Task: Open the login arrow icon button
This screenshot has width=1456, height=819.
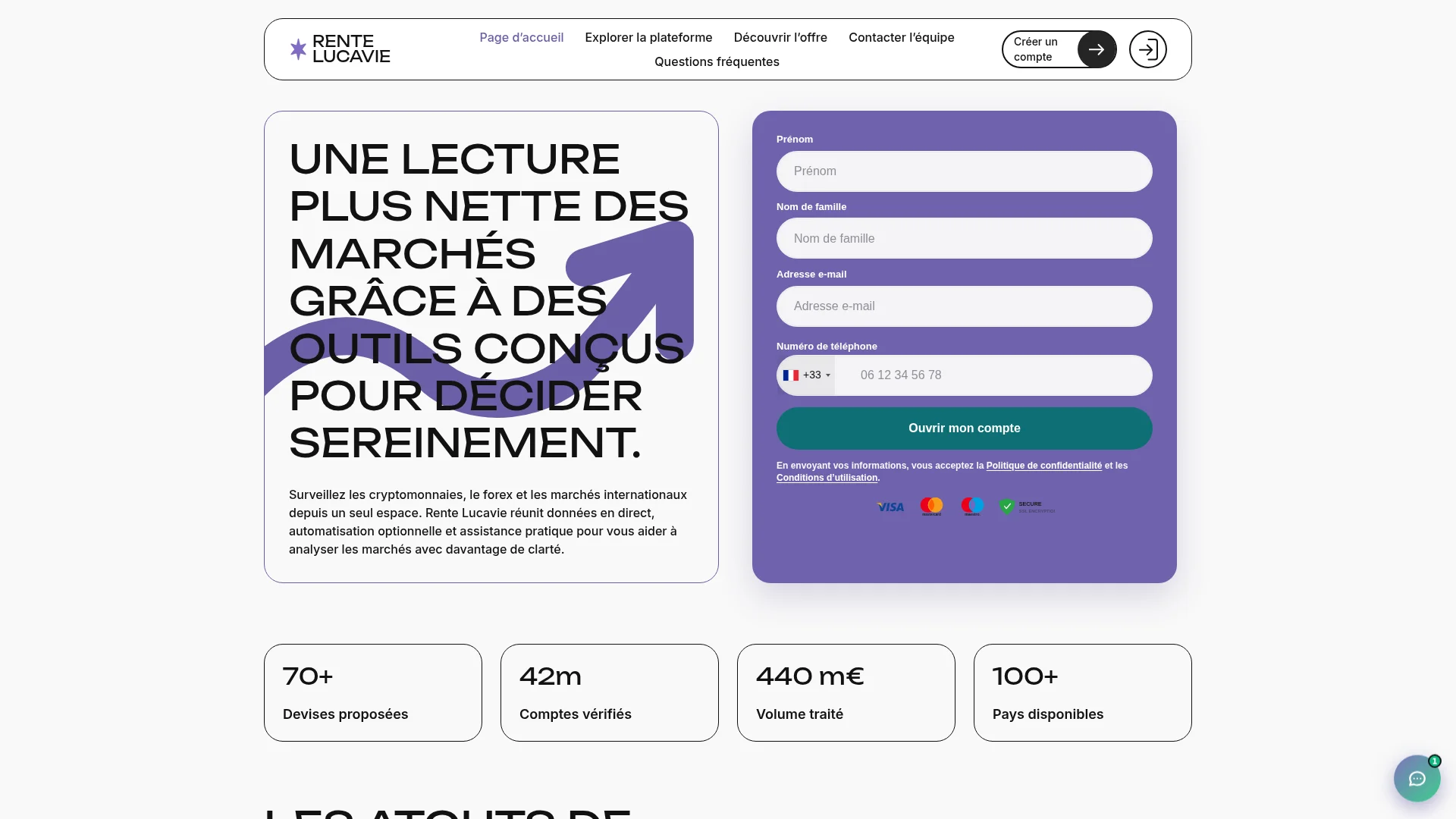Action: tap(1147, 49)
